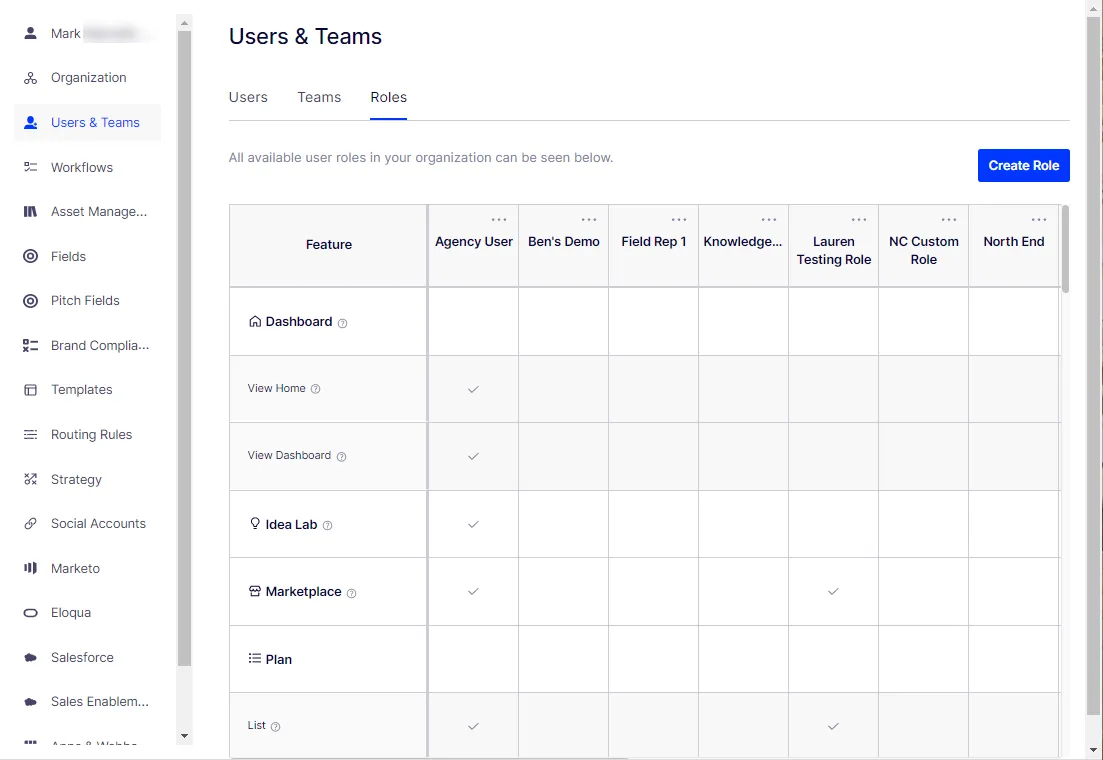Switch to the Teams tab
Viewport: 1103px width, 760px height.
pyautogui.click(x=319, y=97)
